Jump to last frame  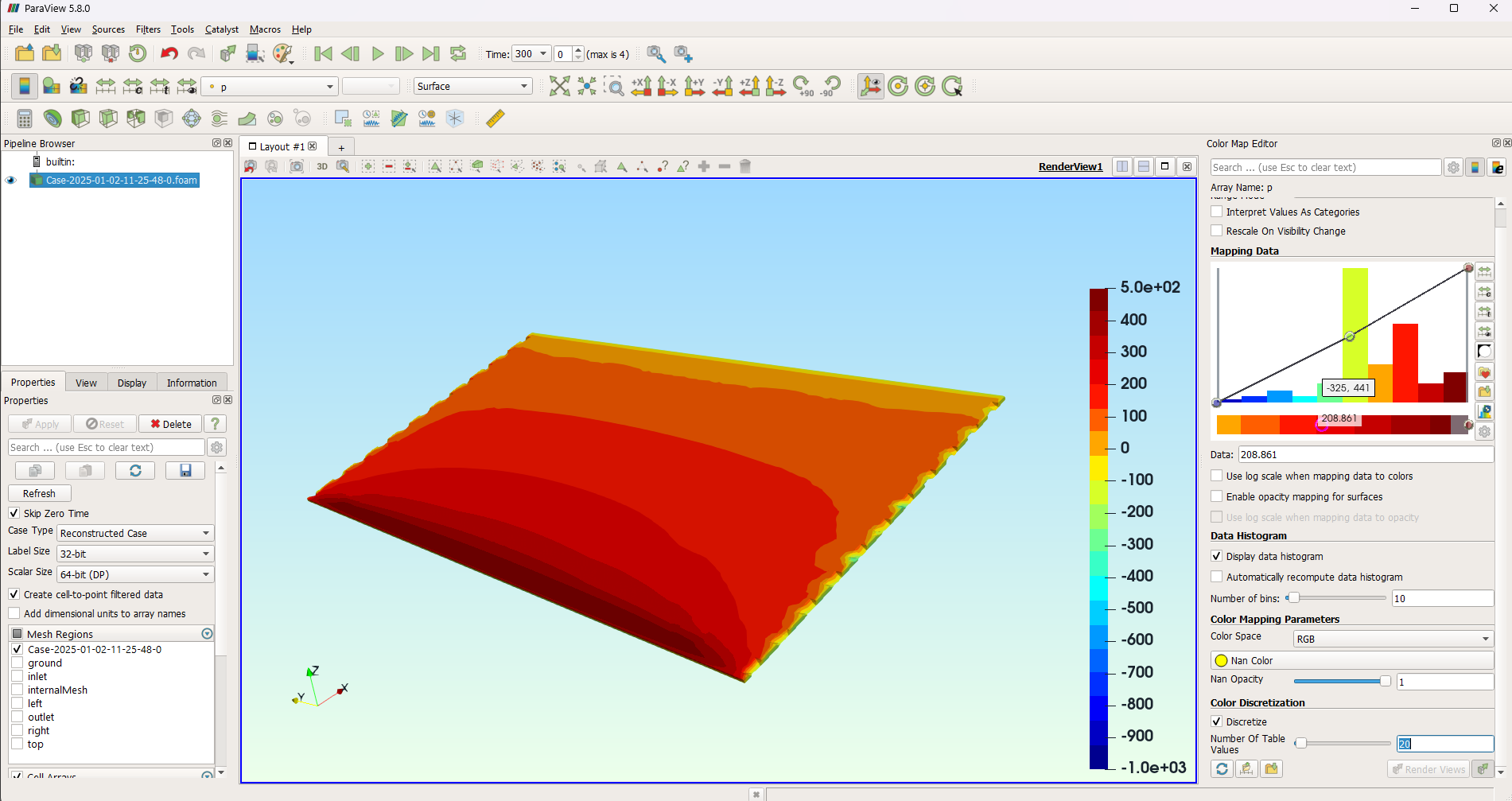[x=430, y=53]
